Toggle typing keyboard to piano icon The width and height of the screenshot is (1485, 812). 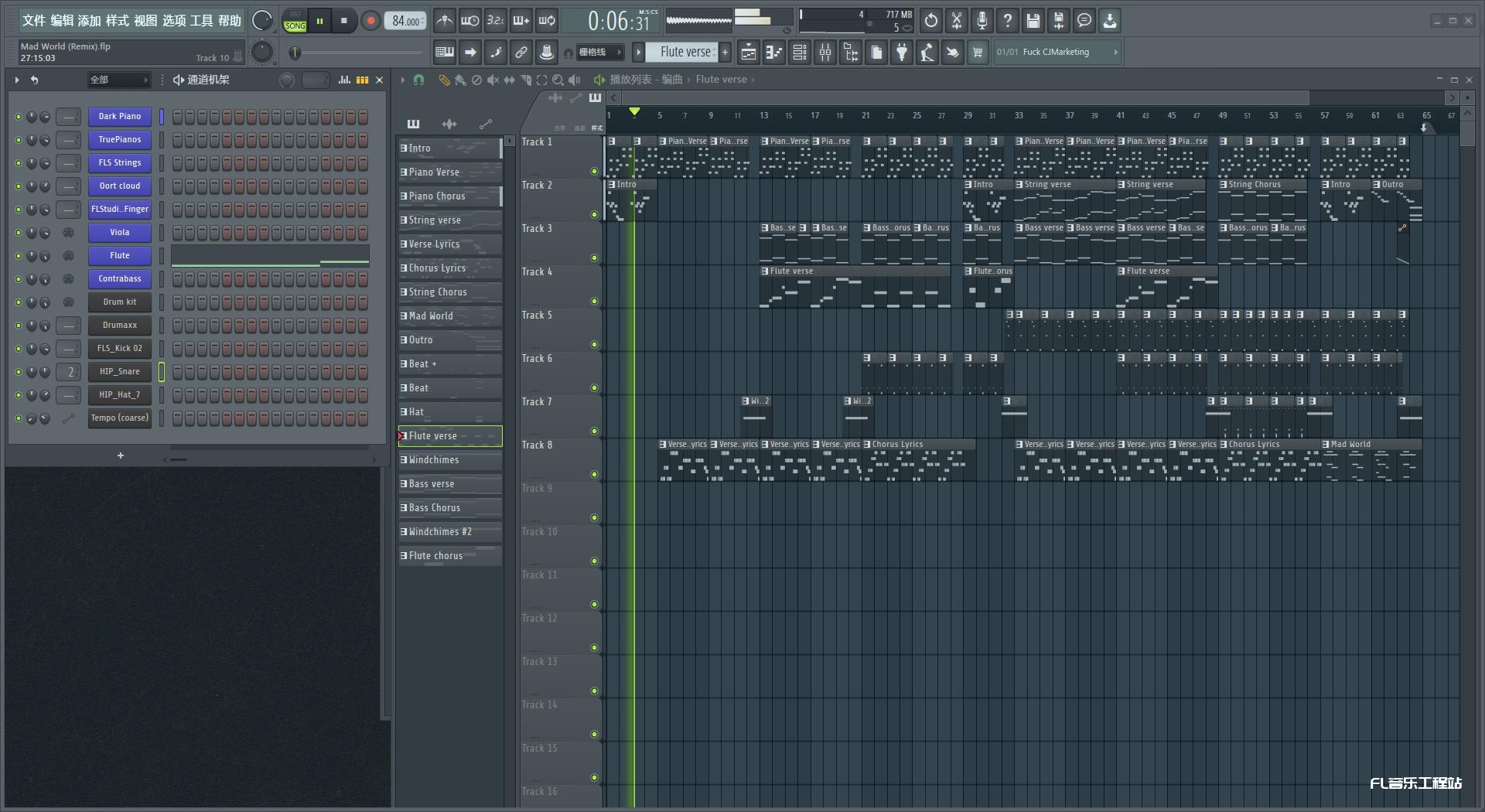coord(445,52)
